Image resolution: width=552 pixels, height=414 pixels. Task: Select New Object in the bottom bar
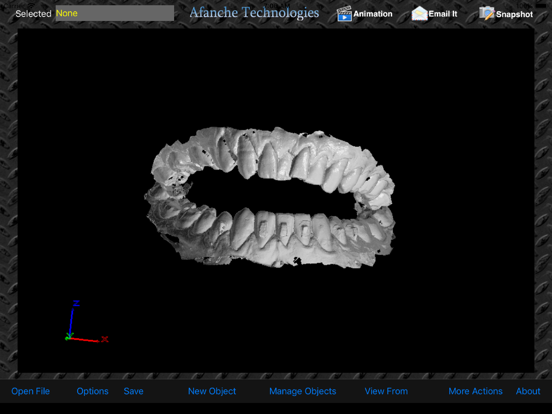click(x=212, y=391)
